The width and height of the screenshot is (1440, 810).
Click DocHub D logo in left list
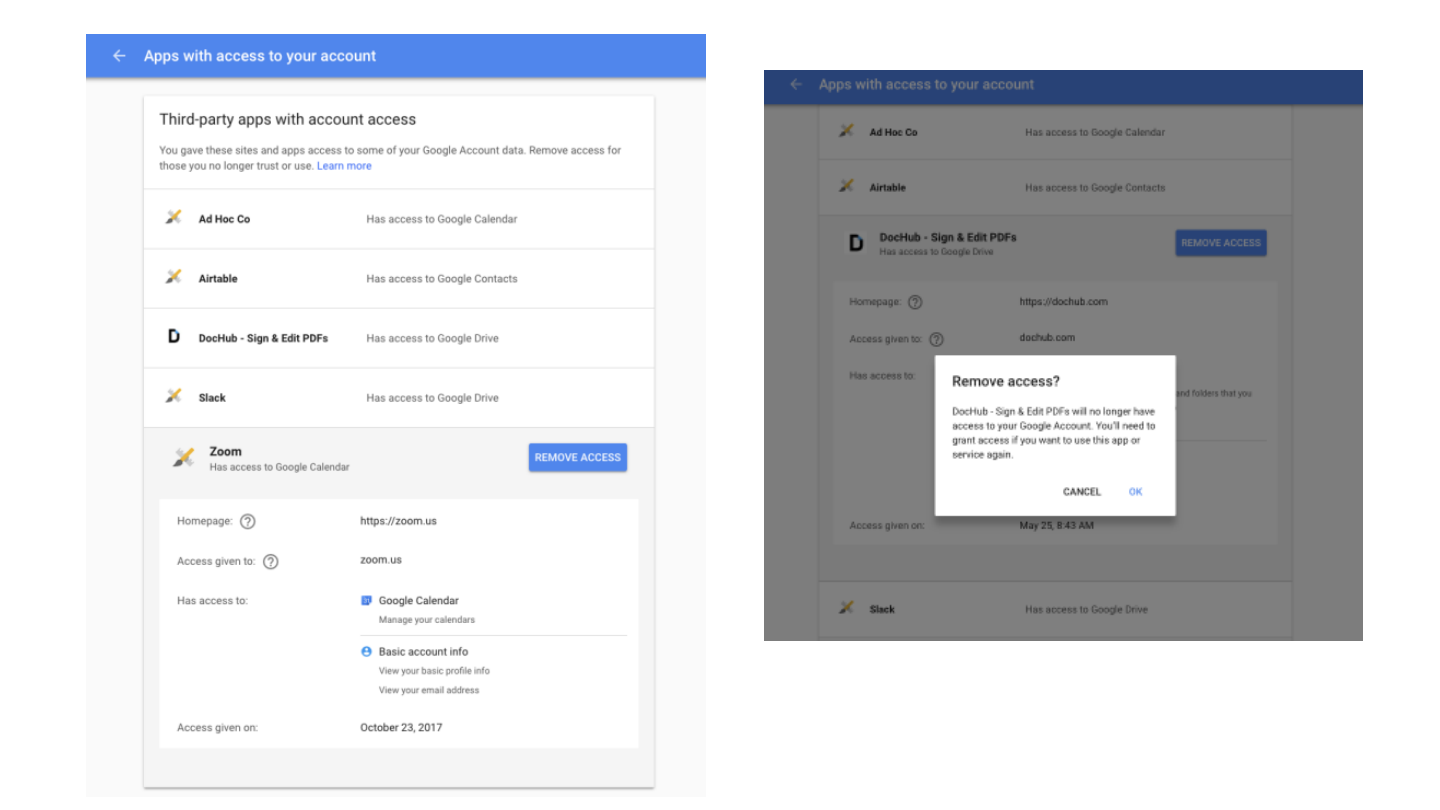(x=174, y=337)
